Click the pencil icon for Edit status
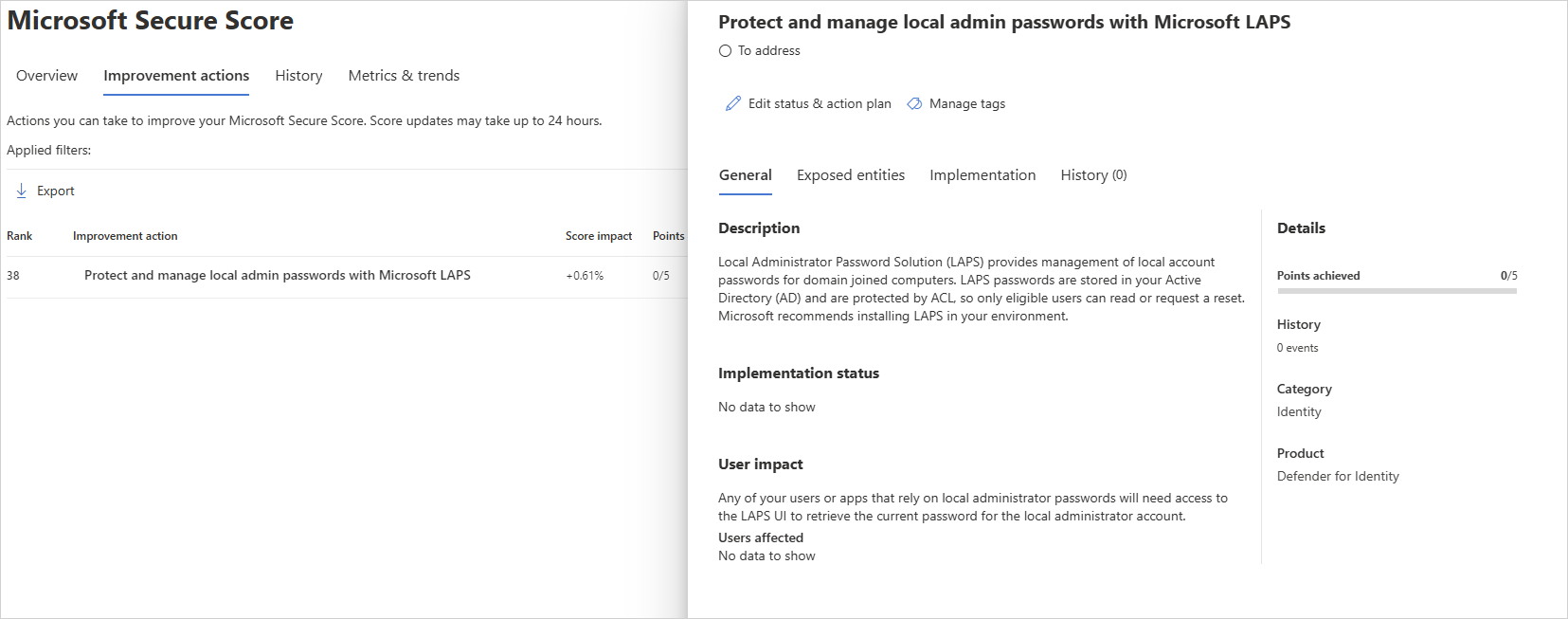This screenshot has height=619, width=1568. (x=732, y=103)
